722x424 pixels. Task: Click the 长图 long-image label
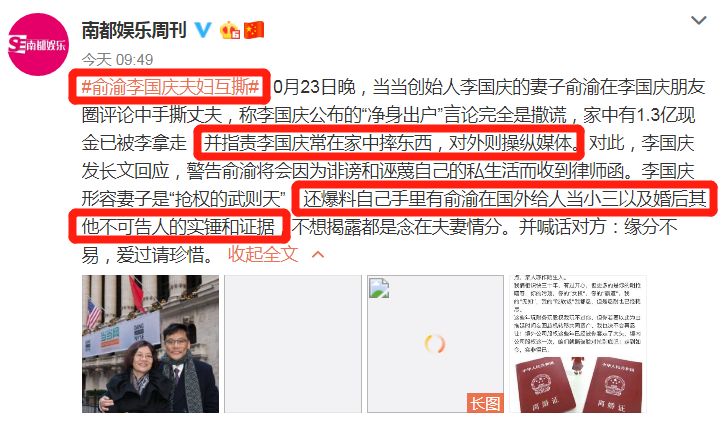click(485, 403)
